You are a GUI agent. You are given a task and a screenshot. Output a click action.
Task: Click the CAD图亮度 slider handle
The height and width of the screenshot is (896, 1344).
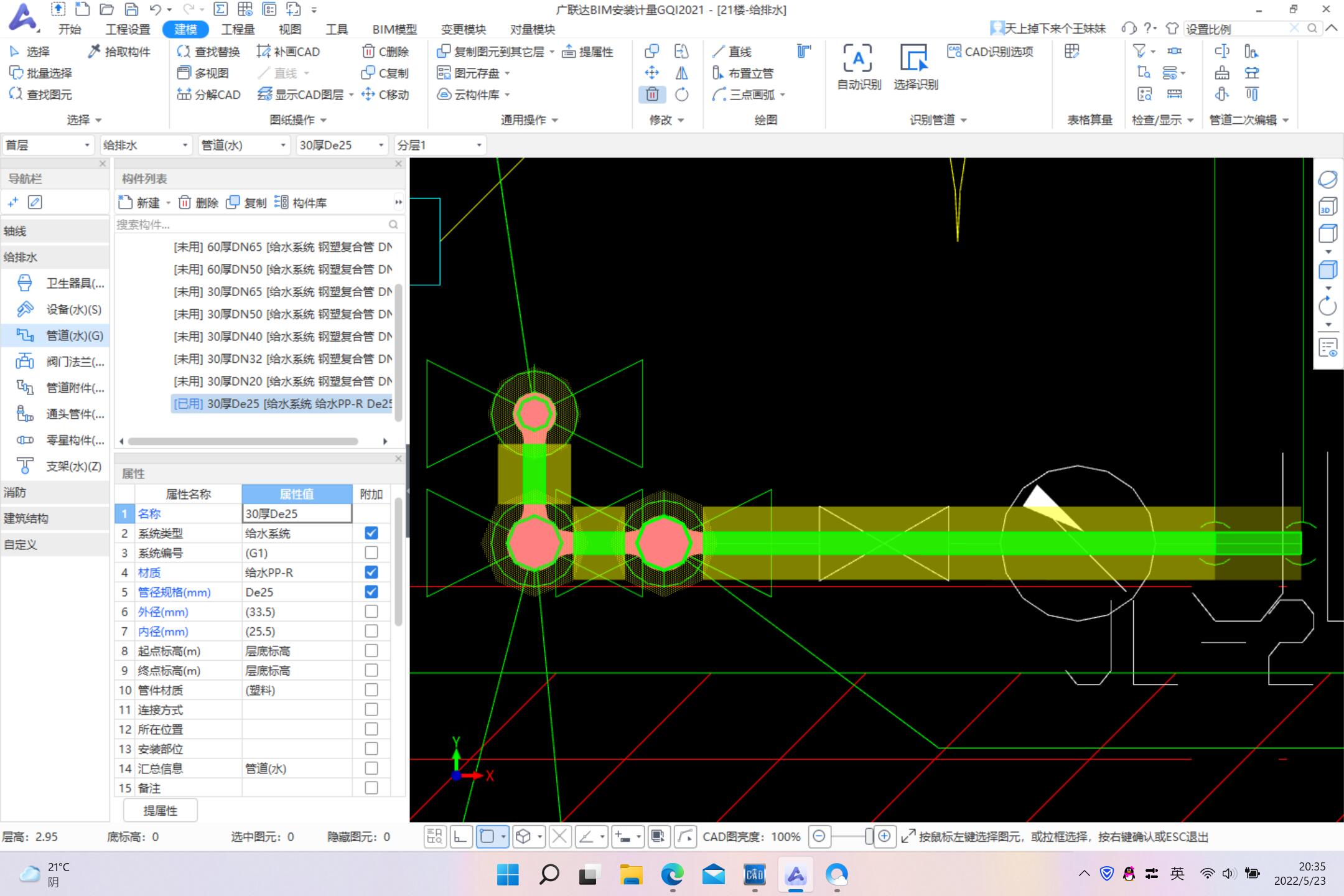[x=869, y=837]
